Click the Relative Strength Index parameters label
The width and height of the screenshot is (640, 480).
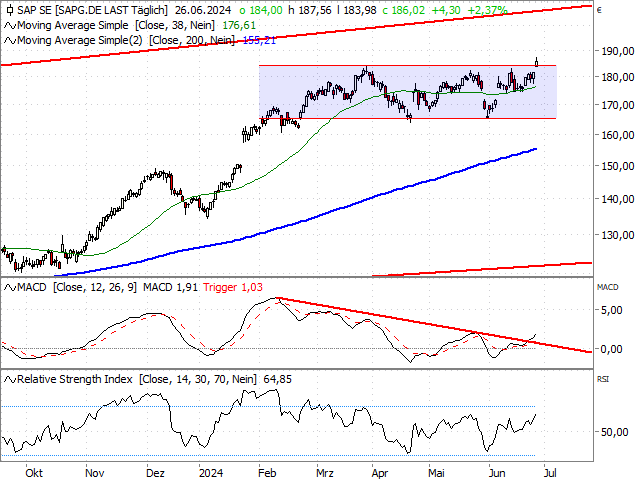pos(137,380)
